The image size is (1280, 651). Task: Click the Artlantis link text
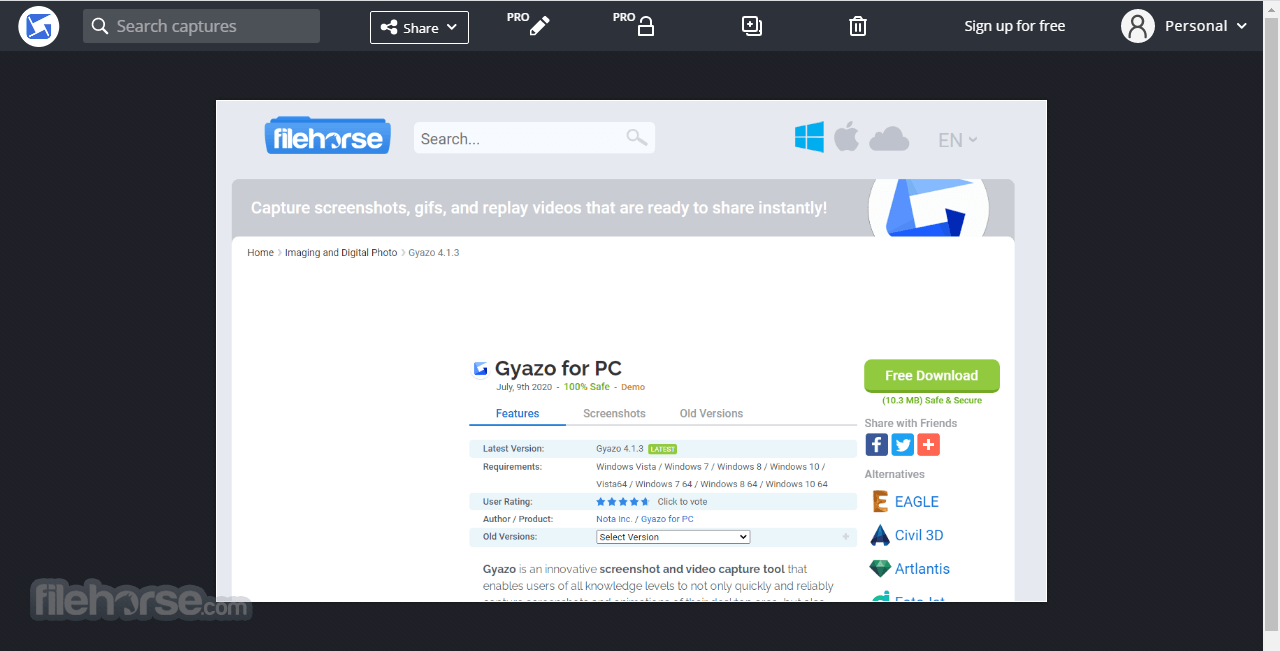click(922, 569)
